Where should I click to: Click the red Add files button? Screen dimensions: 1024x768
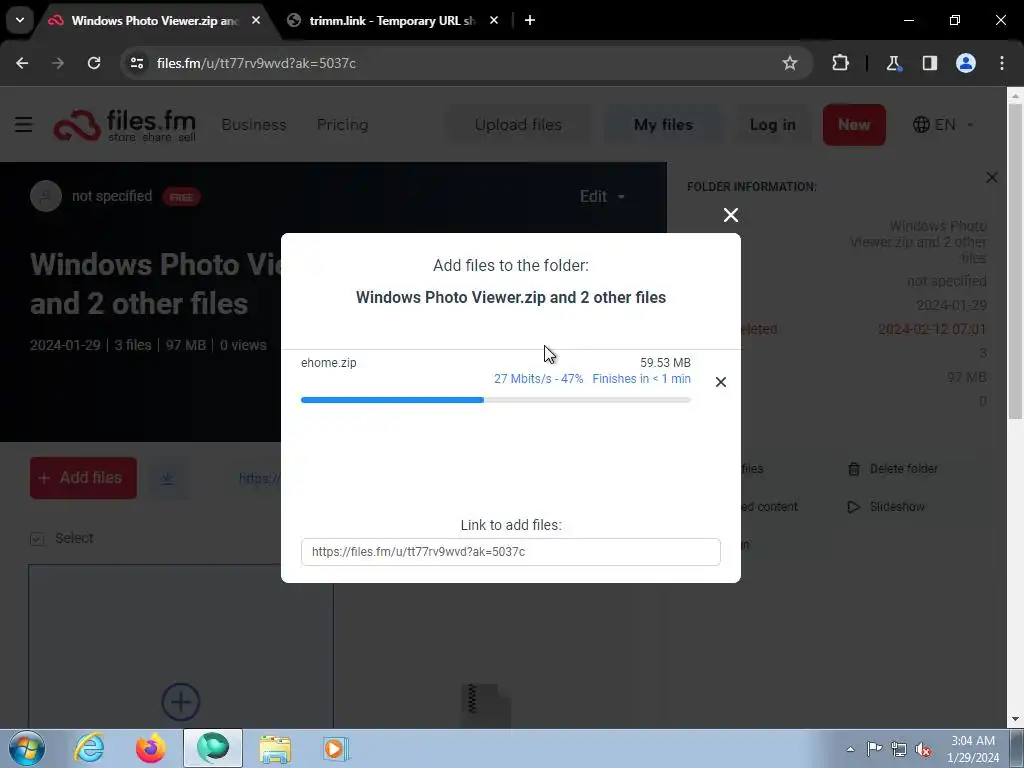tap(83, 478)
